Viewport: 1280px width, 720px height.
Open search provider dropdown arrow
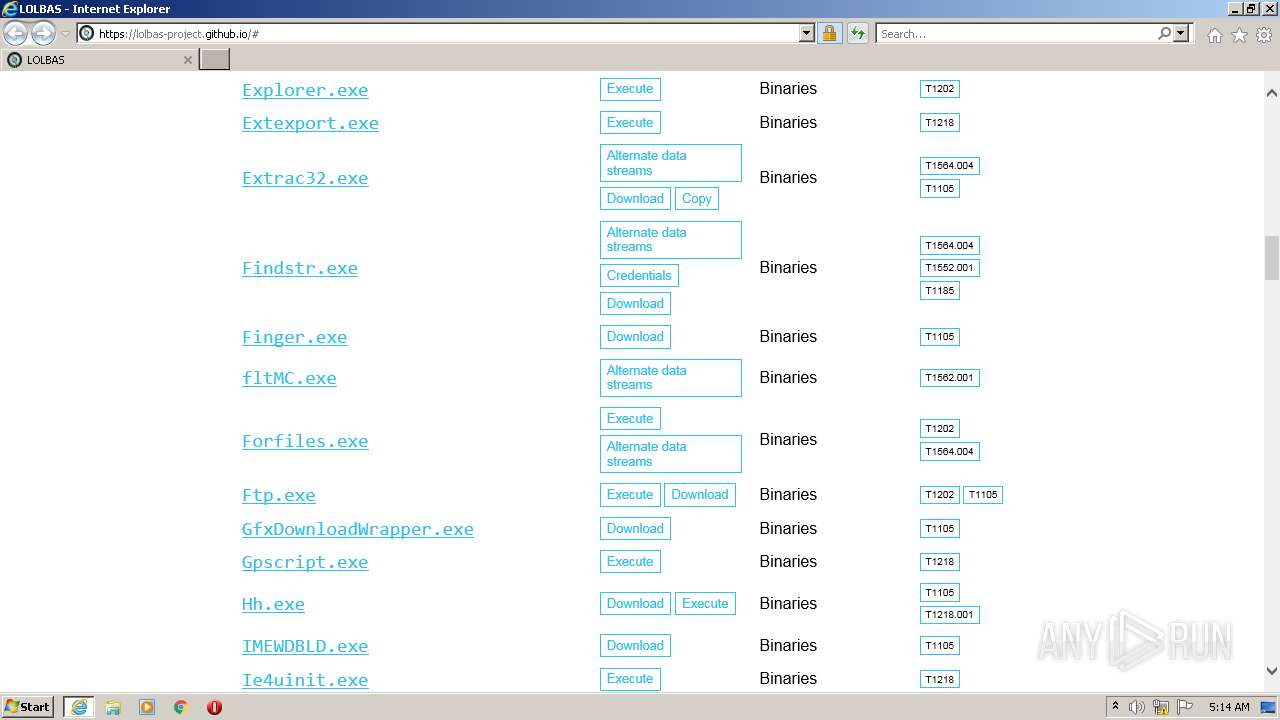click(1181, 34)
